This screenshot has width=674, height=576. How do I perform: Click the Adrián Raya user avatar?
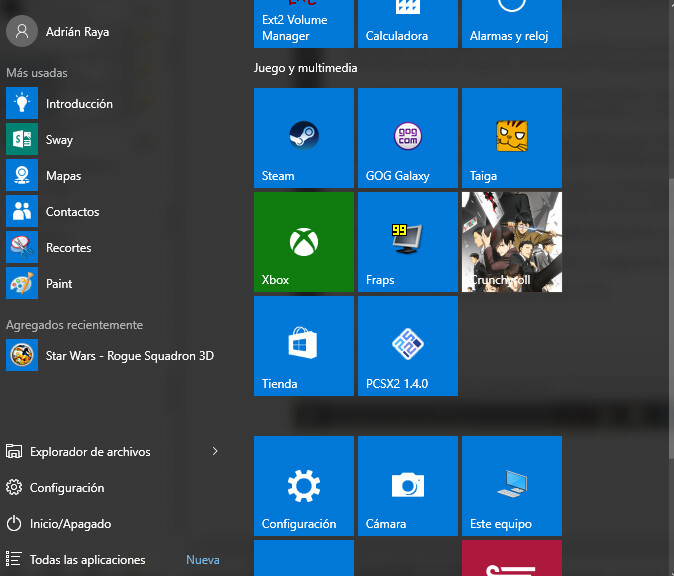click(22, 31)
